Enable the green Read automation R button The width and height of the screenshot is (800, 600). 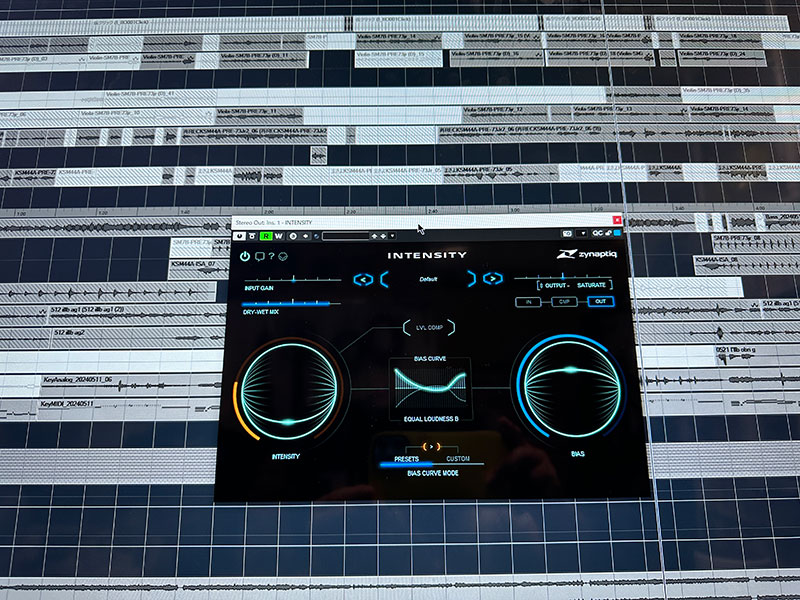266,236
